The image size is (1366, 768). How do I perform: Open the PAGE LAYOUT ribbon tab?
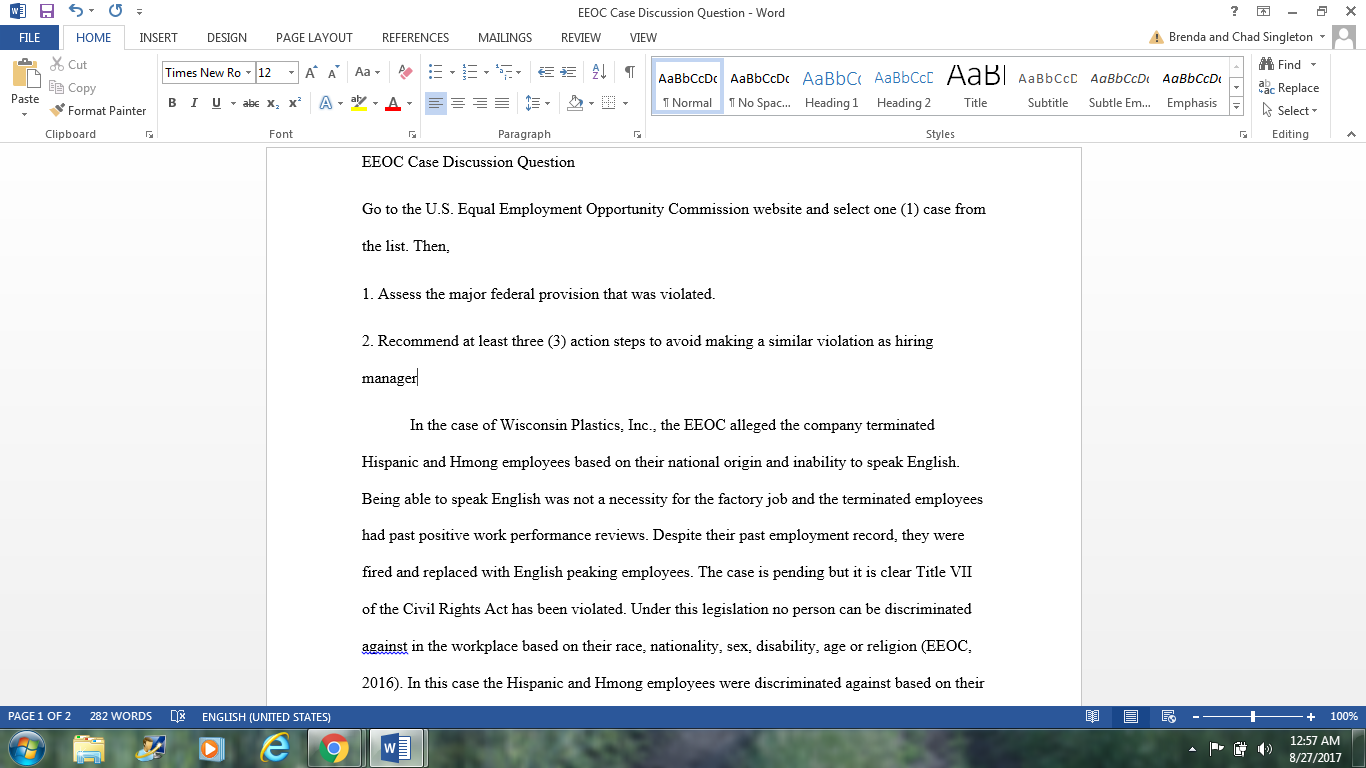point(314,38)
